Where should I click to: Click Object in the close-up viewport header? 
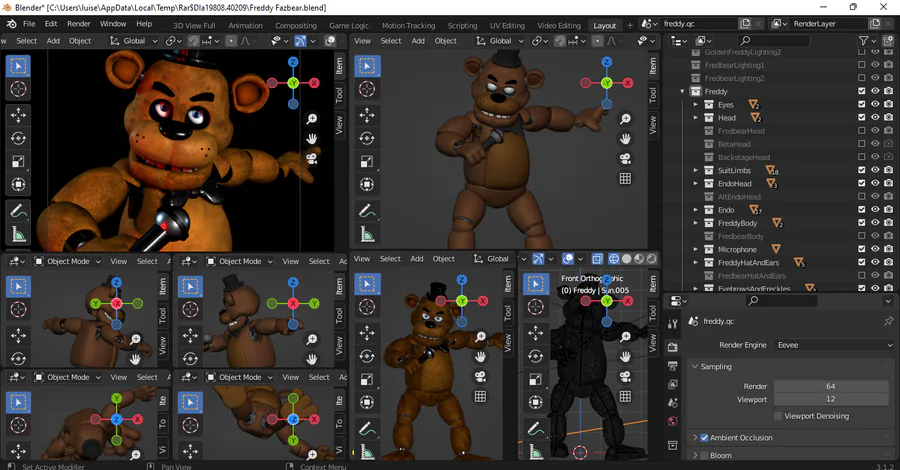[80, 41]
